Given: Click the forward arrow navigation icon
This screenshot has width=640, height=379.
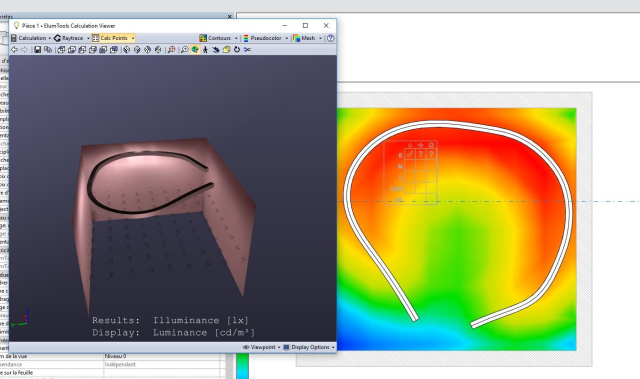Looking at the screenshot, I should point(24,49).
